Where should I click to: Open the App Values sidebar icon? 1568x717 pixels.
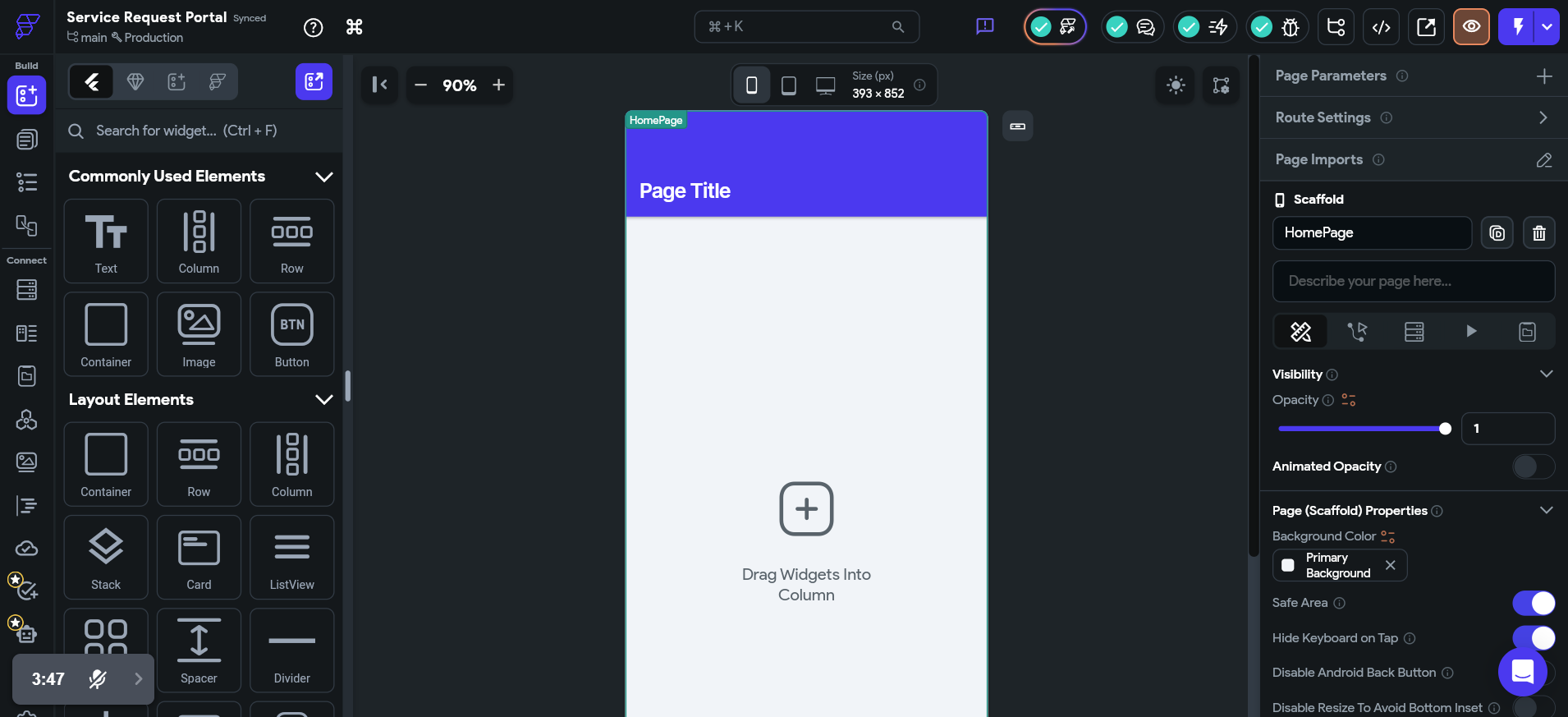[26, 376]
